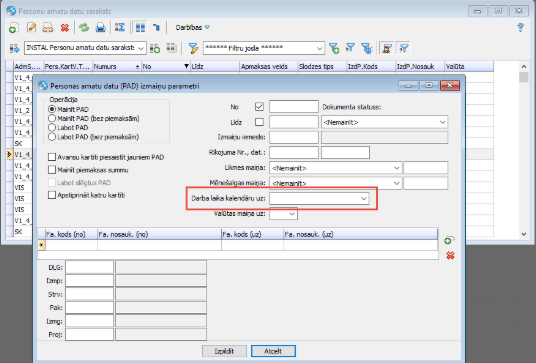
Task: Open the Likmes maiņa dropdown
Action: click(x=396, y=168)
